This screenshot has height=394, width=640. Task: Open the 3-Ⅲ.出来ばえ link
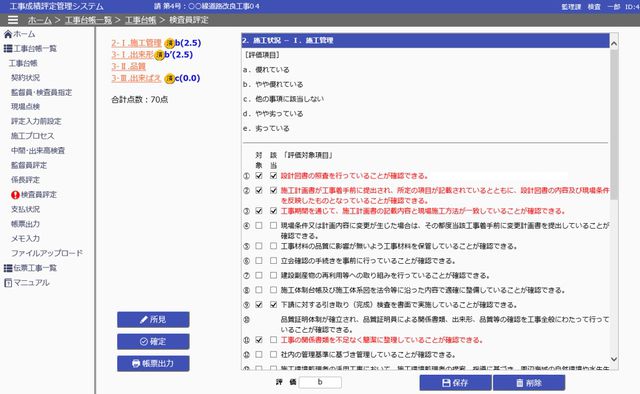pos(136,78)
